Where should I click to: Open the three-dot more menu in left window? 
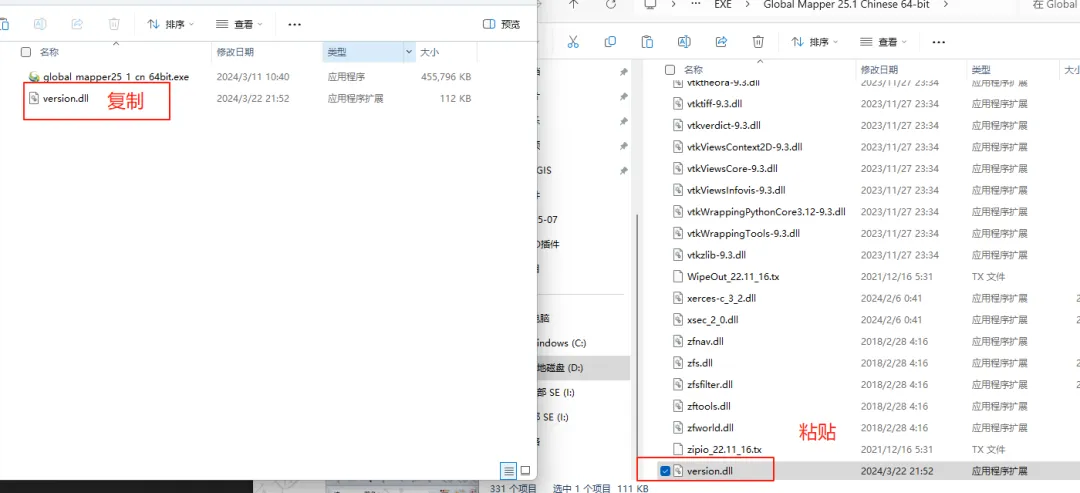pos(294,24)
